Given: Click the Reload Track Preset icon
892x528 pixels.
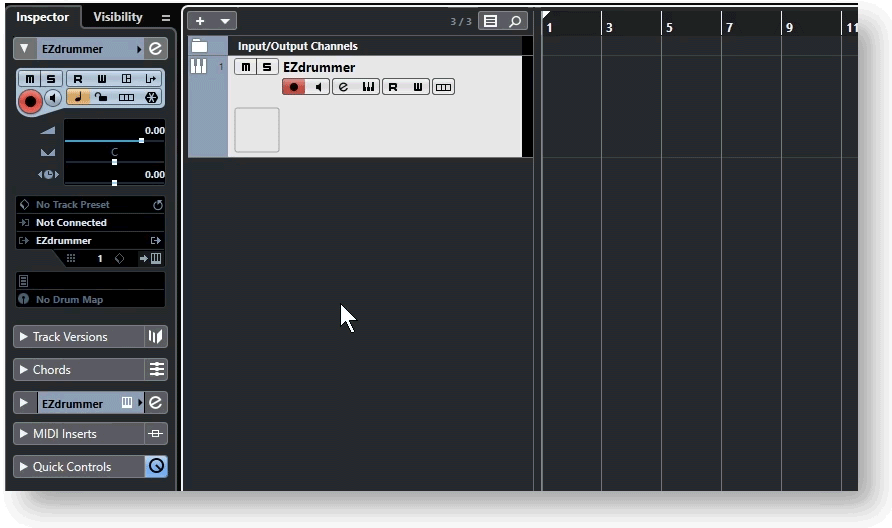Looking at the screenshot, I should (157, 205).
